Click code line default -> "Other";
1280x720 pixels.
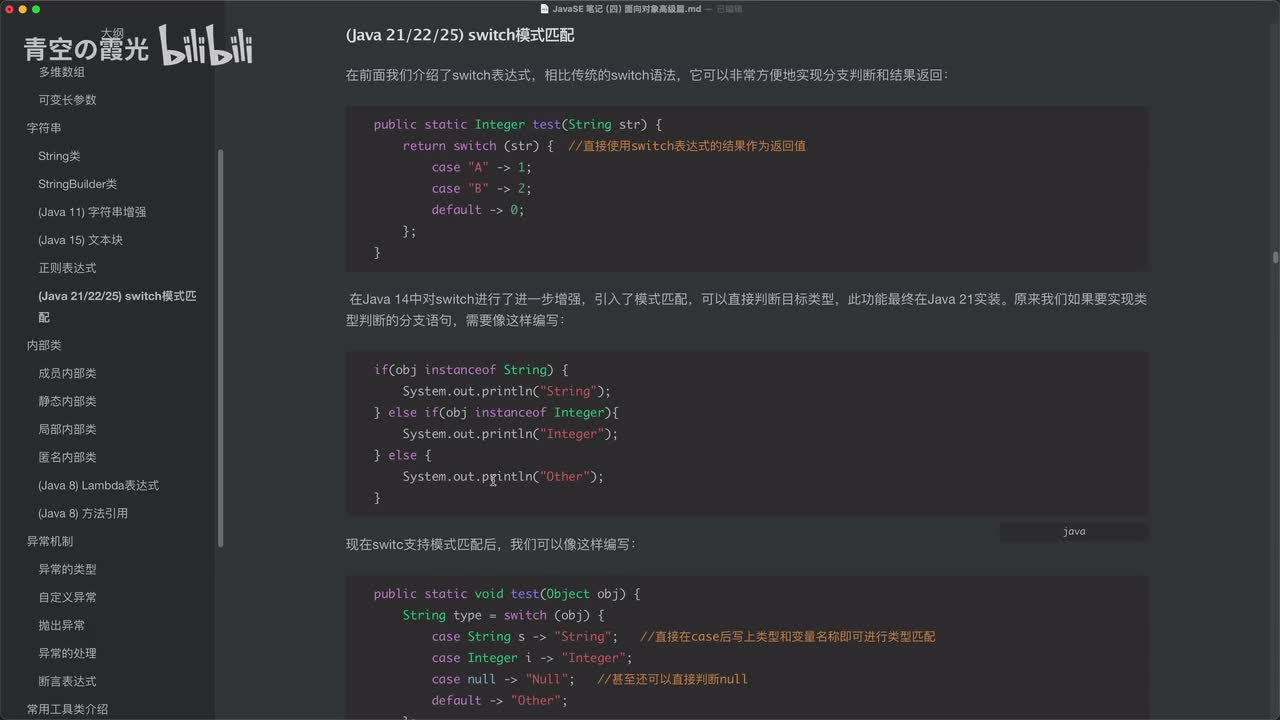click(x=500, y=701)
